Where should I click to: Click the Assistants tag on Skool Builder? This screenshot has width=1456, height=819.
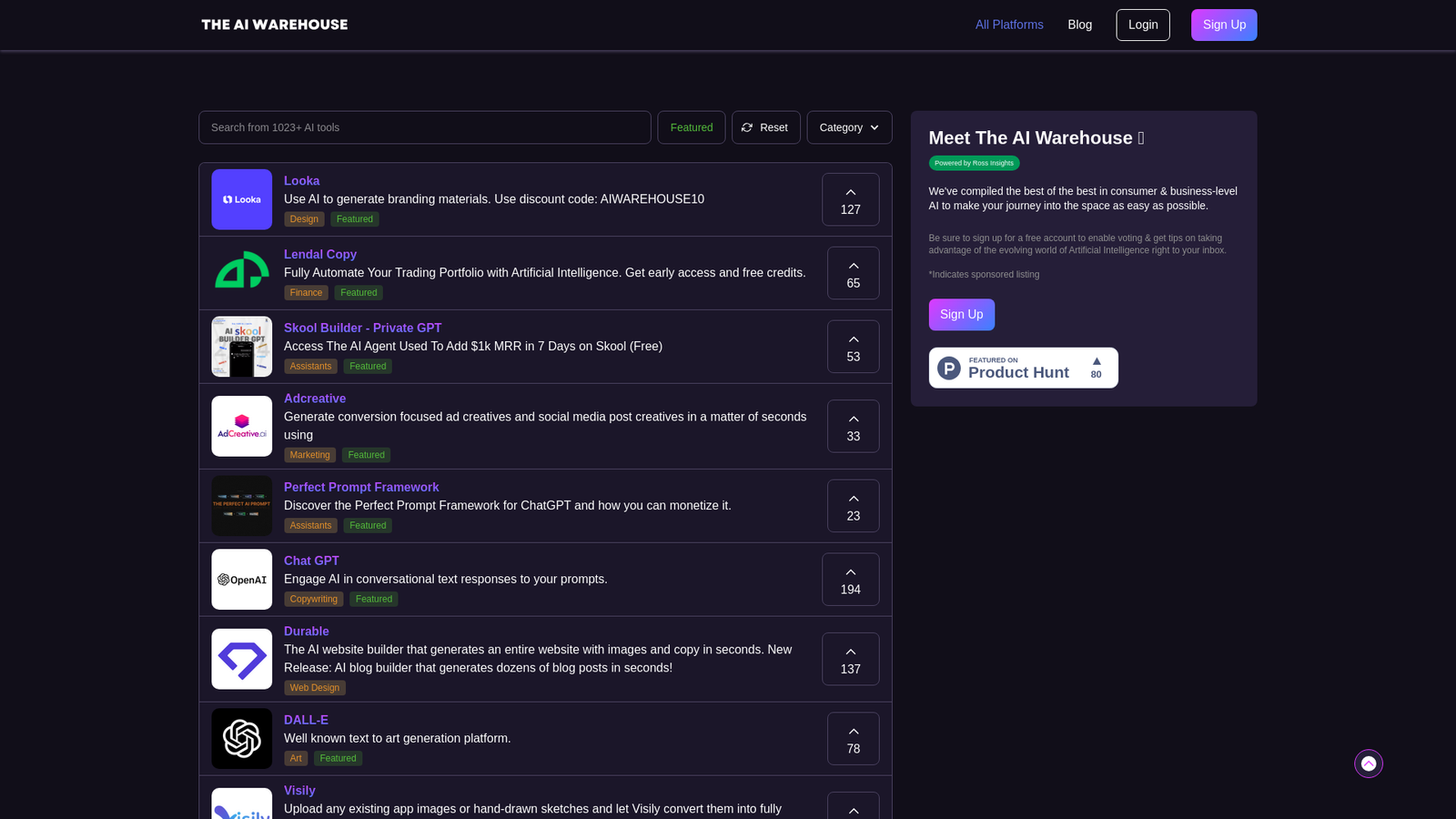310,367
